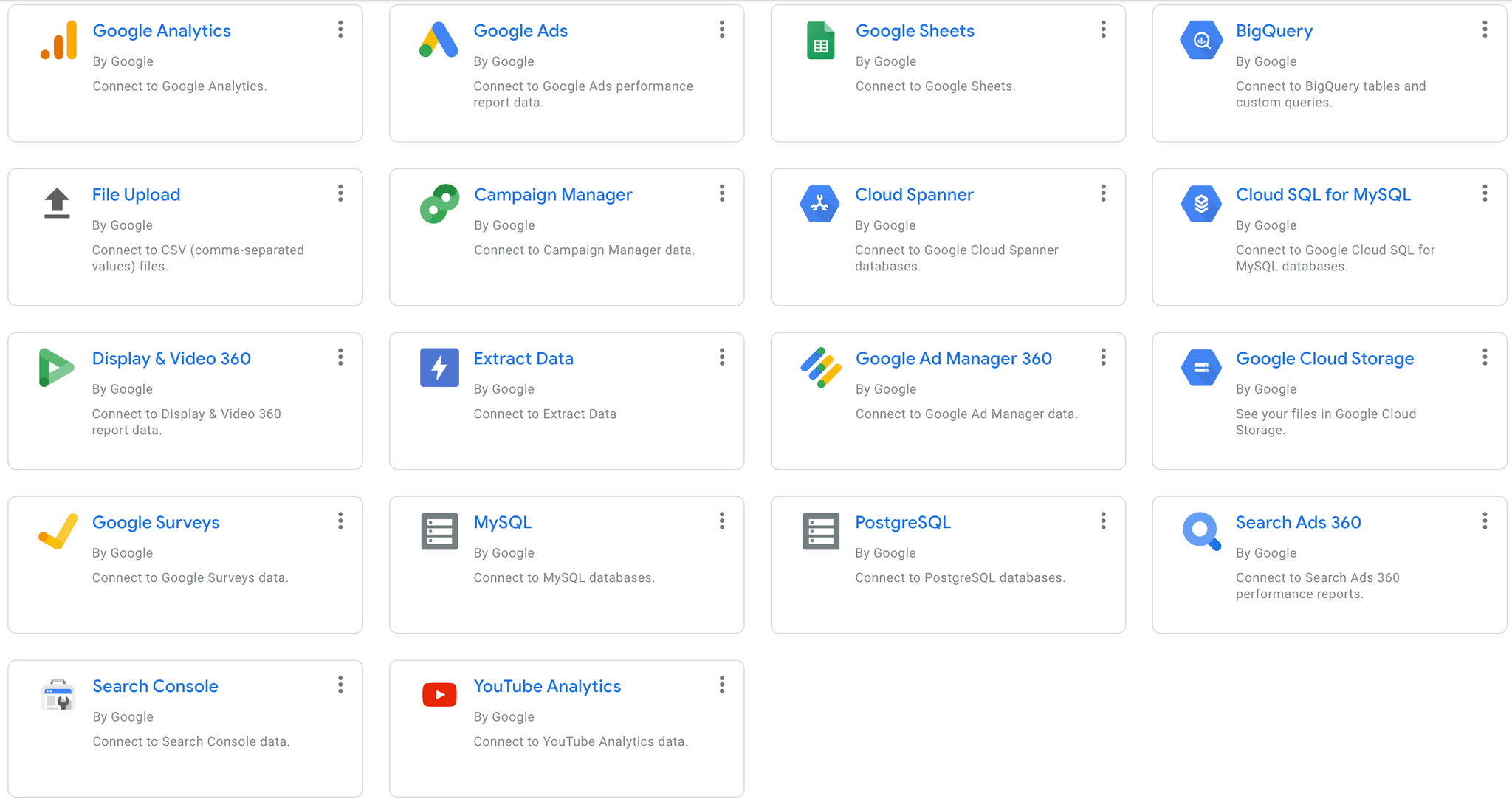This screenshot has width=1512, height=802.
Task: Open the File Upload connector title
Action: tap(136, 195)
